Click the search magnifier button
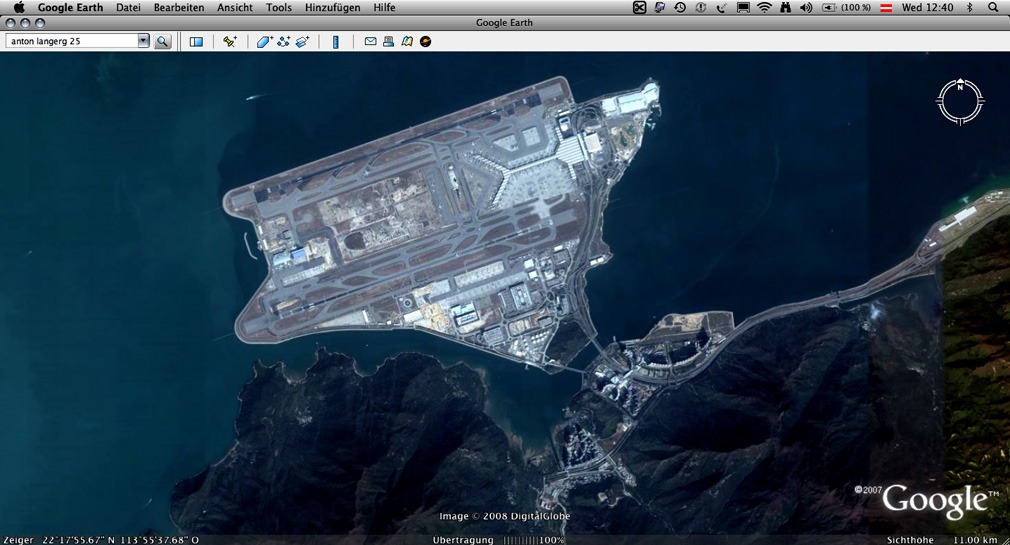Screen dimensions: 1010x545 (x=162, y=42)
